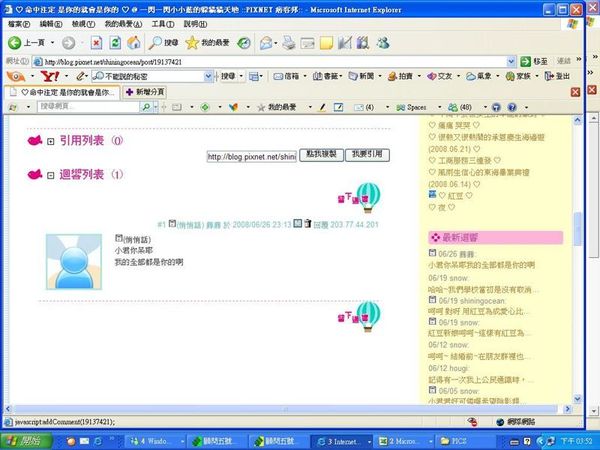The height and width of the screenshot is (450, 600).
Task: Click the grey Forward arrow button
Action: [68, 43]
